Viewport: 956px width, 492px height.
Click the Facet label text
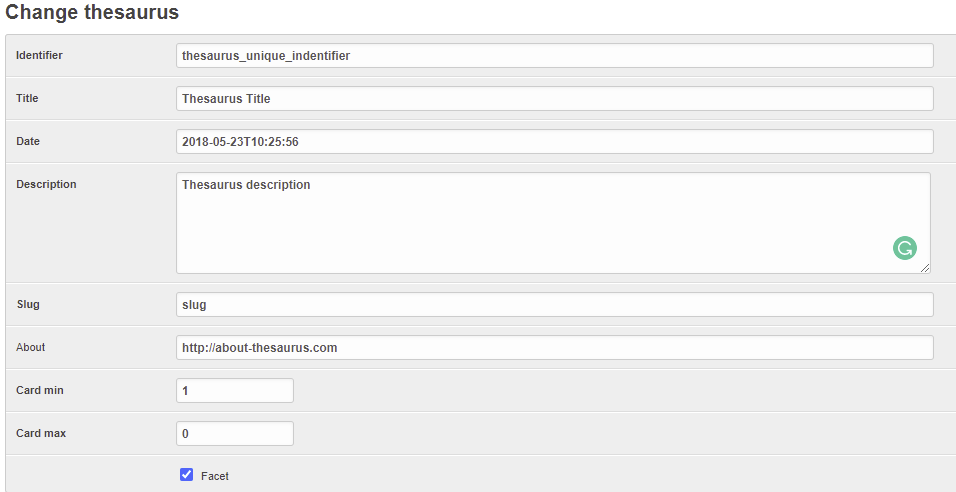point(215,476)
